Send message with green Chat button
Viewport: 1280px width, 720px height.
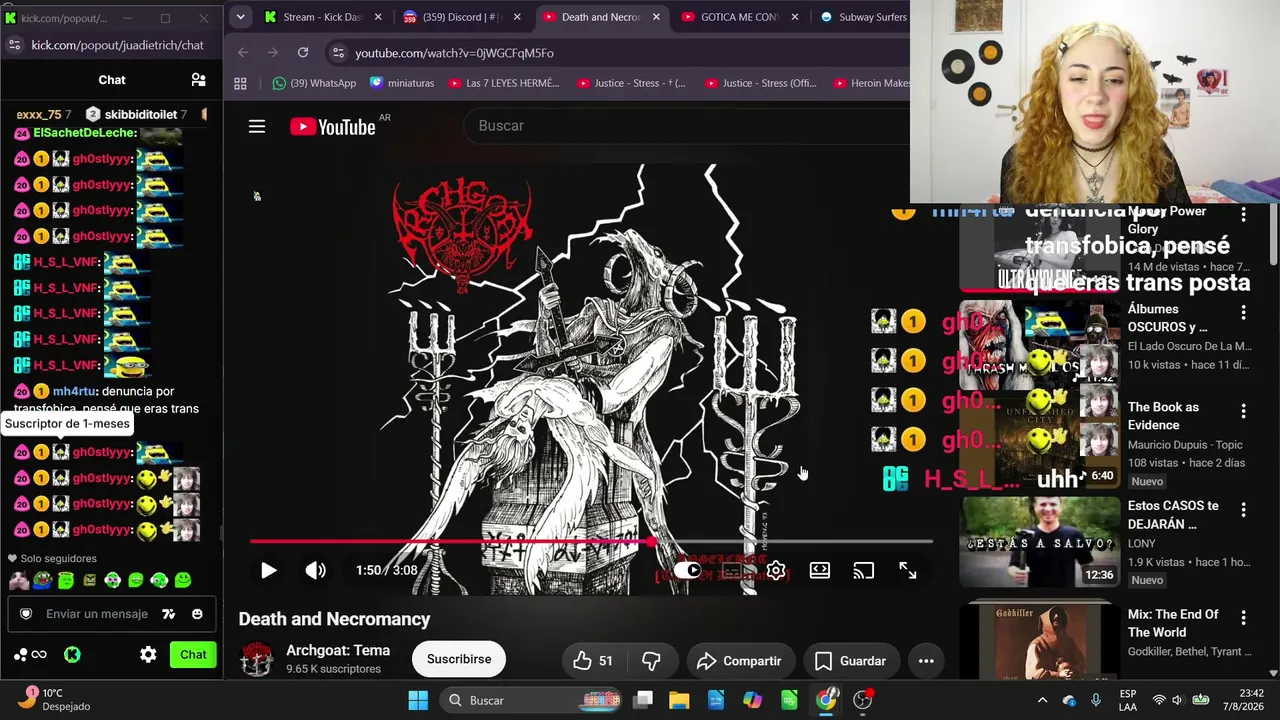193,655
